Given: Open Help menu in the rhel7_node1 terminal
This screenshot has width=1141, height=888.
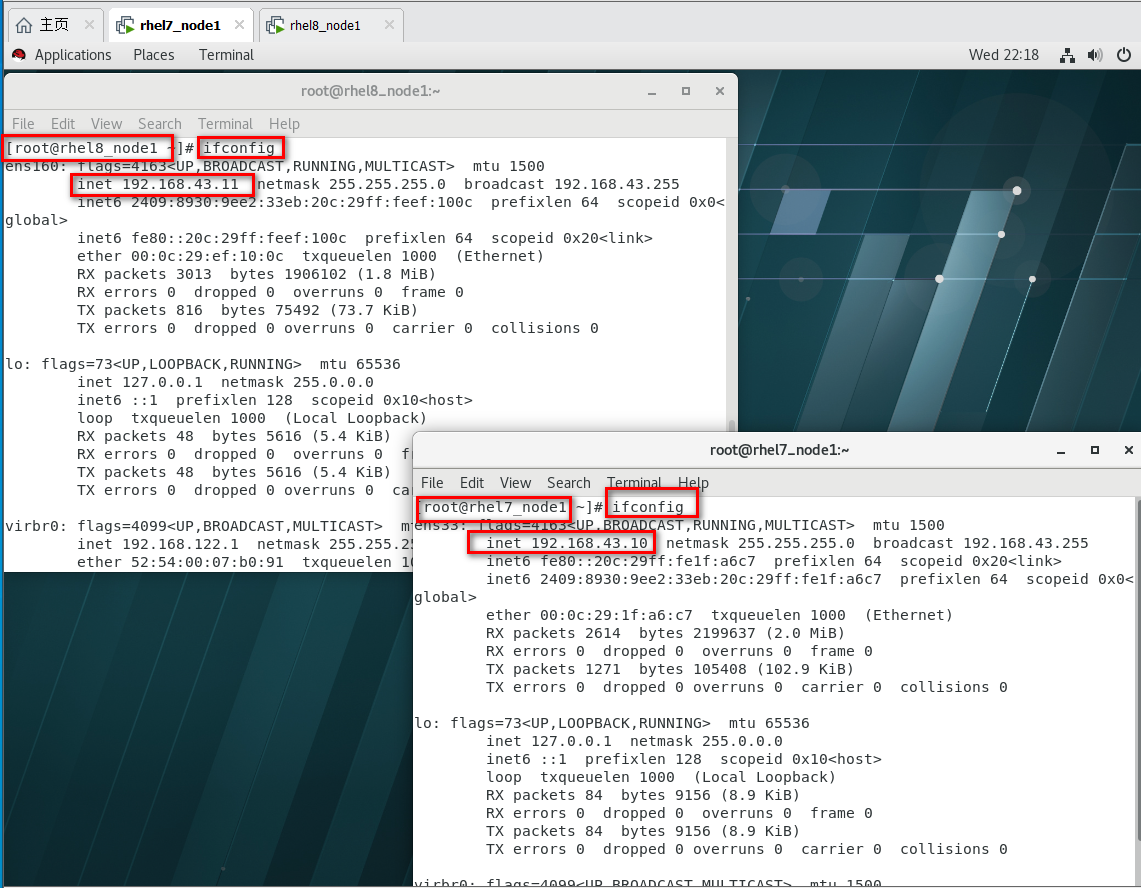Looking at the screenshot, I should click(693, 483).
